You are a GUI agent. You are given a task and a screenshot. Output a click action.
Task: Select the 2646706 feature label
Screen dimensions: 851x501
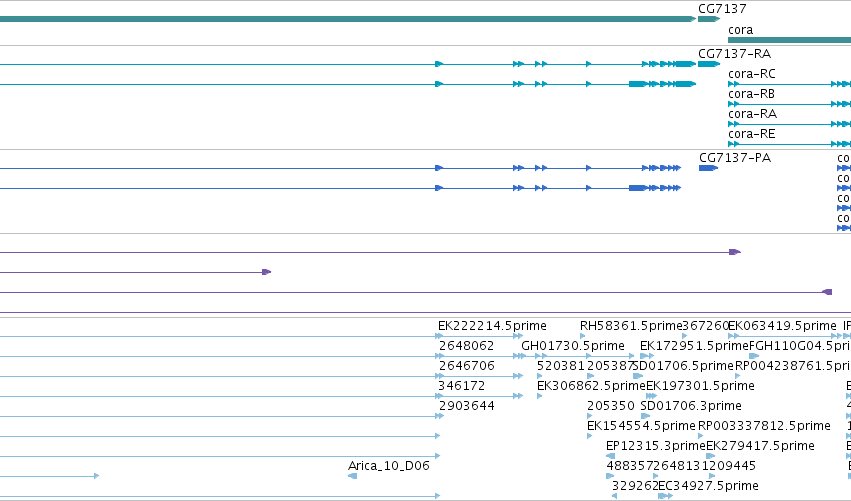point(467,366)
